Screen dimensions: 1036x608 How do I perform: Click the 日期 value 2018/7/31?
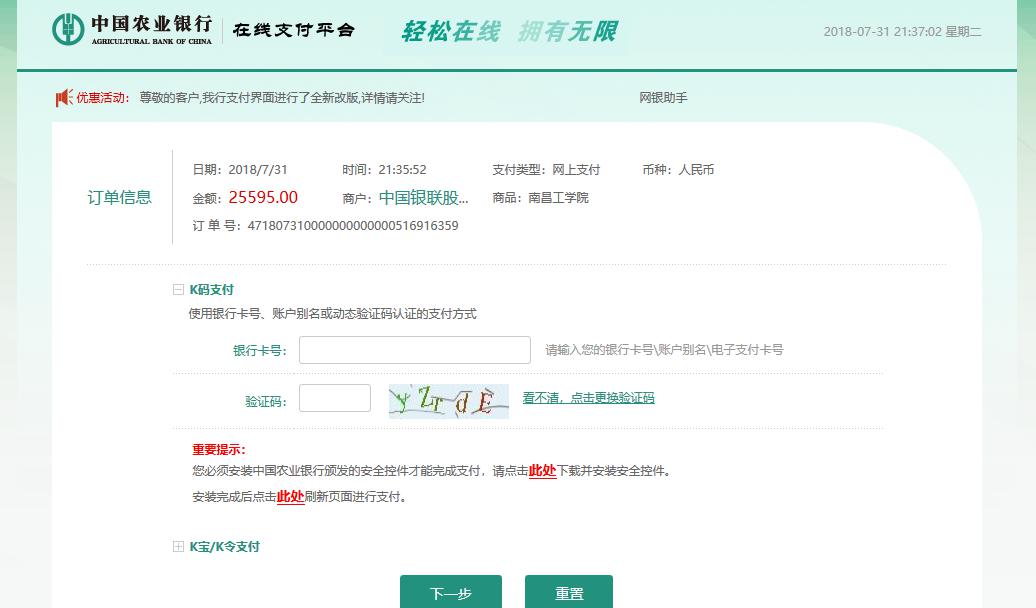click(258, 170)
